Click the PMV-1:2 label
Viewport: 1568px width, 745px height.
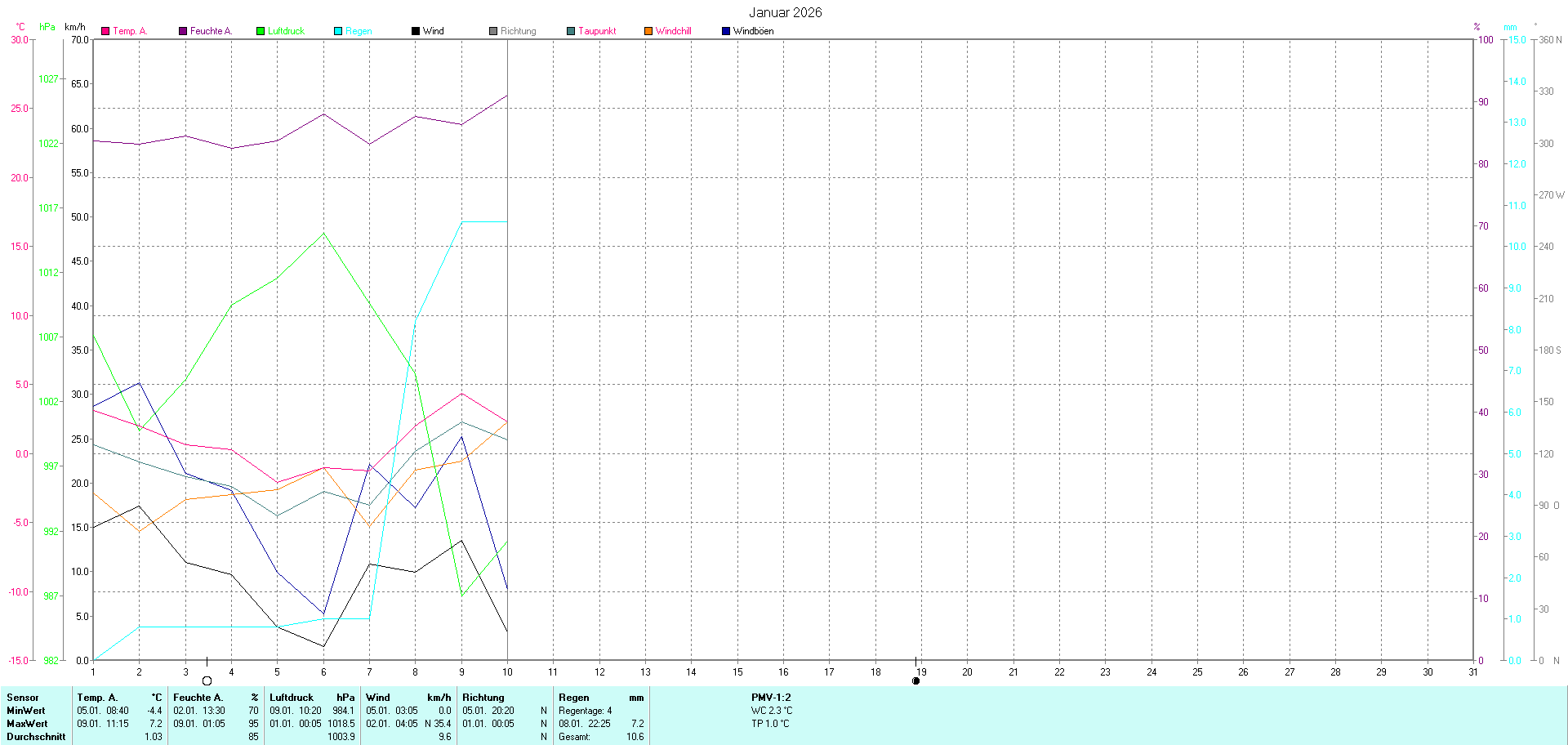771,698
